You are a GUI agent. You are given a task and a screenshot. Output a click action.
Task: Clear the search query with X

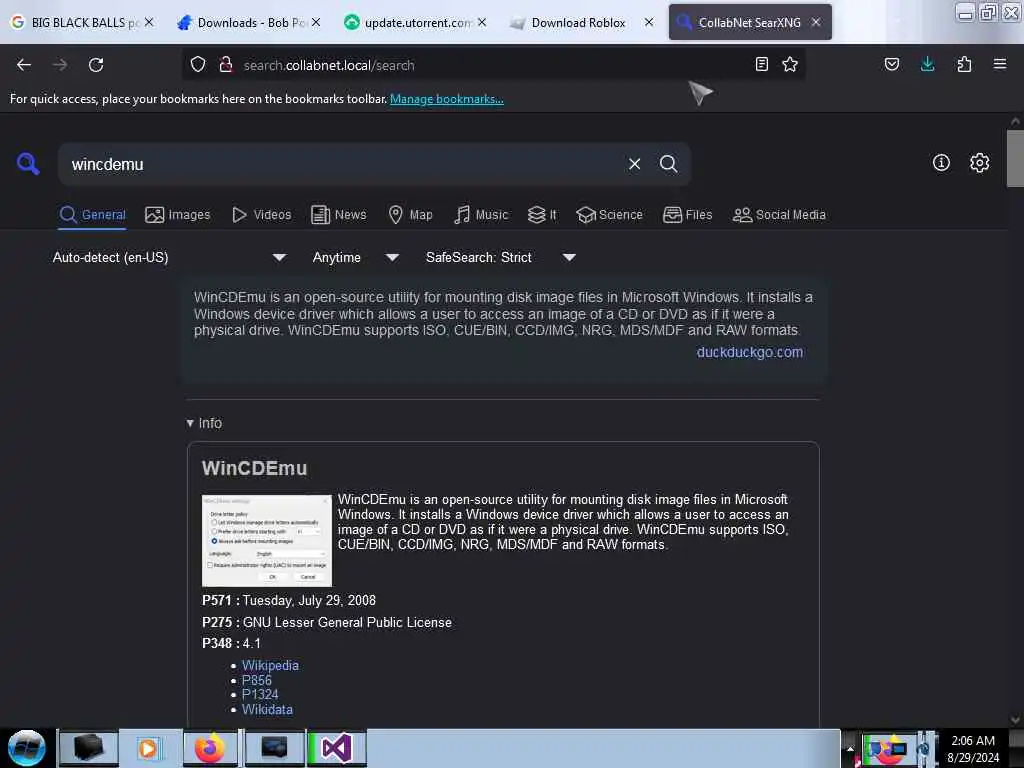click(634, 164)
